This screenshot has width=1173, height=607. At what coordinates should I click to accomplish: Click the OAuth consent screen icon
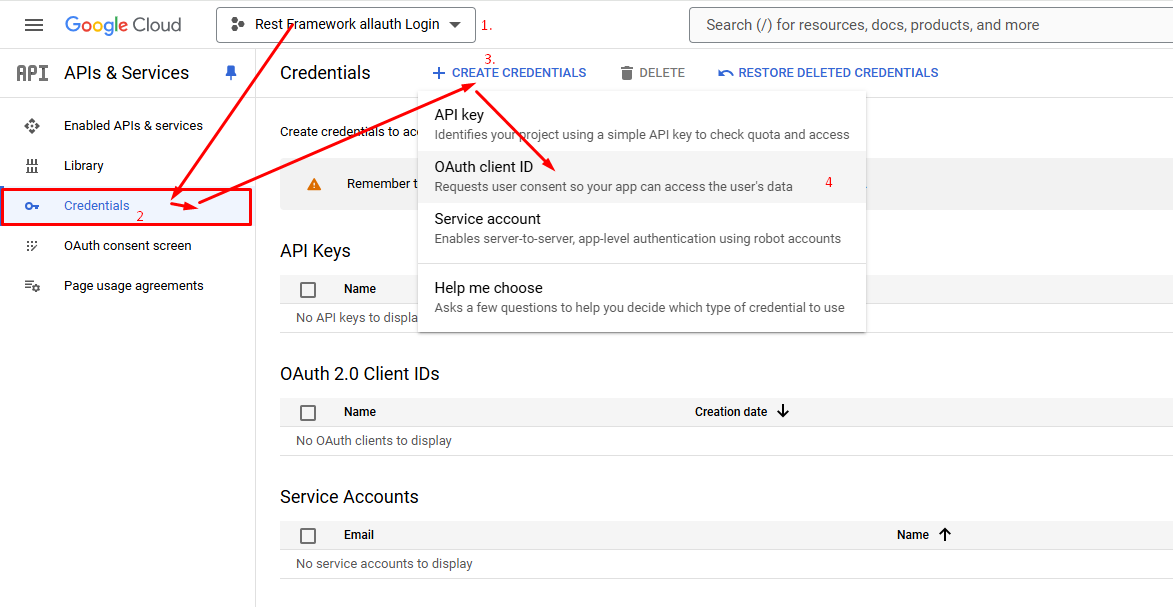(32, 246)
